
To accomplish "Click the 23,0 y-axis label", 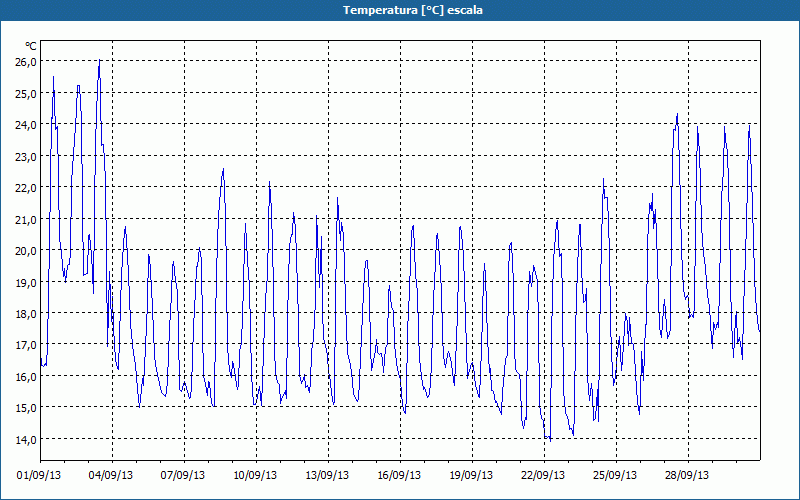I will point(26,157).
